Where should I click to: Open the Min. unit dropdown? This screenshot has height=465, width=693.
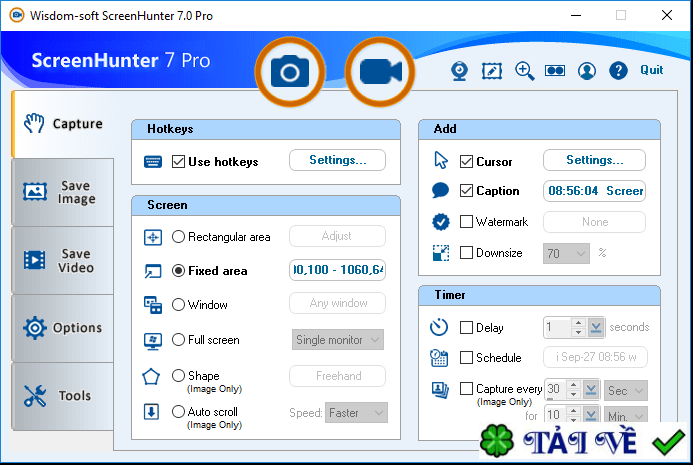pos(625,415)
